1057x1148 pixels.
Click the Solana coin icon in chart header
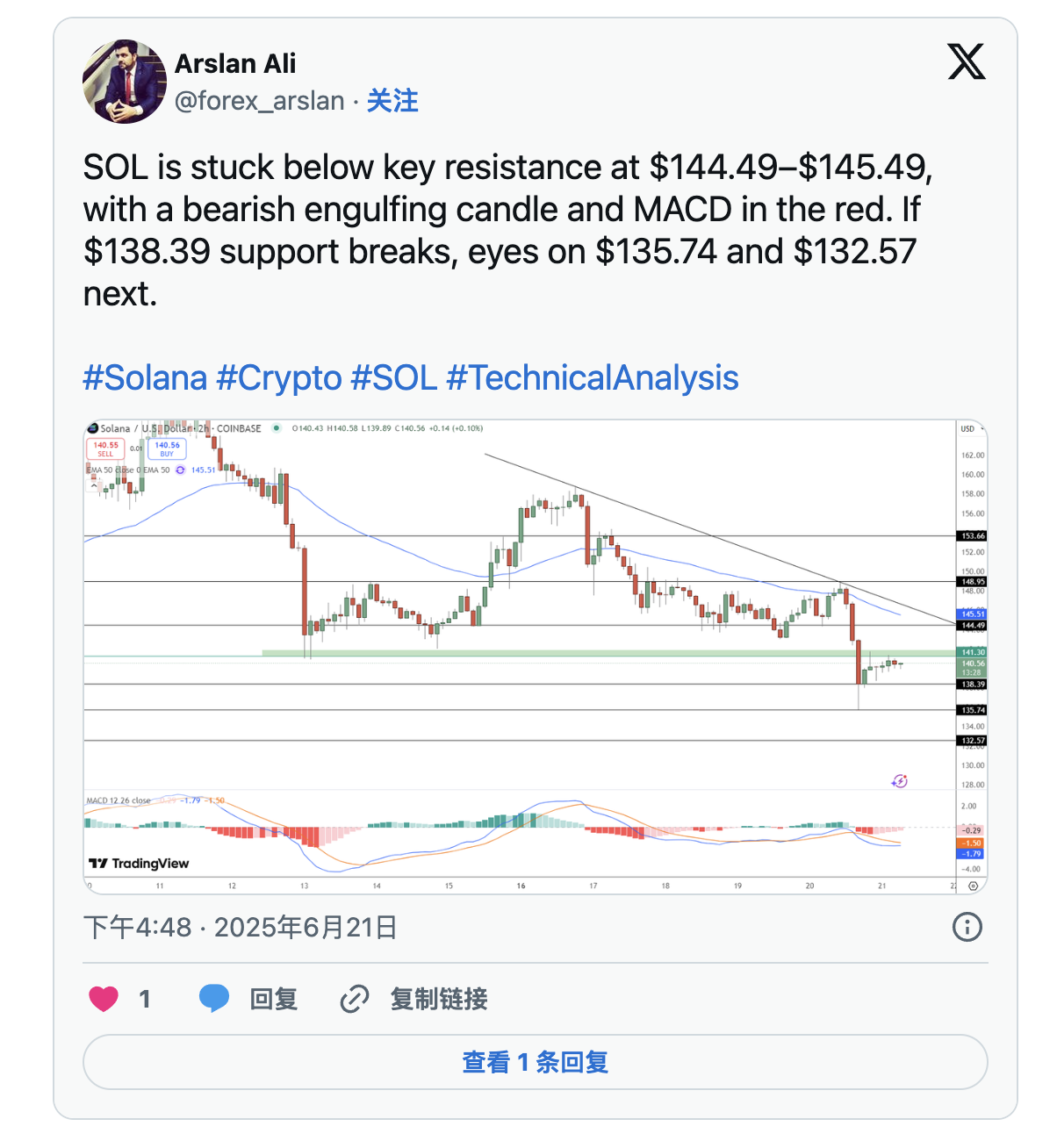click(92, 428)
